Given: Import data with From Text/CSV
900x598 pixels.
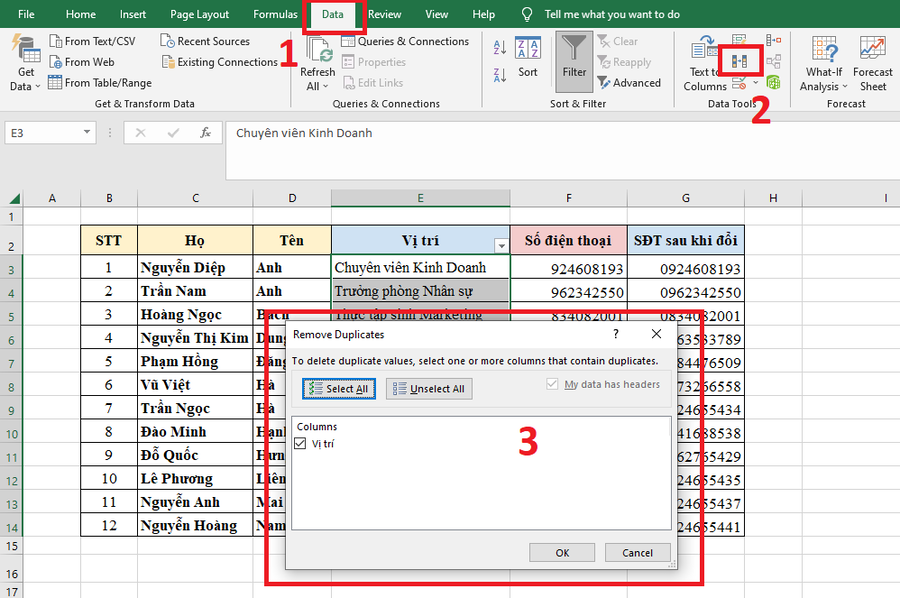Looking at the screenshot, I should [92, 41].
